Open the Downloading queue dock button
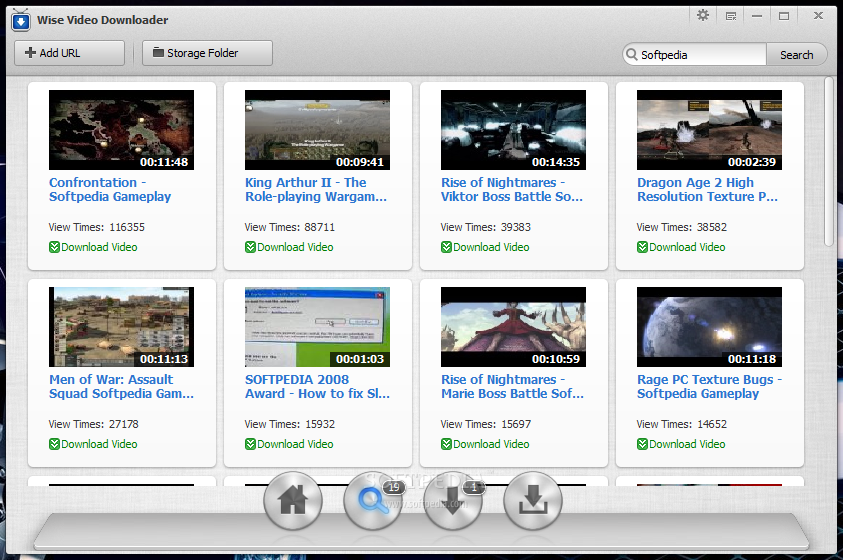Viewport: 843px width, 560px height. 453,500
